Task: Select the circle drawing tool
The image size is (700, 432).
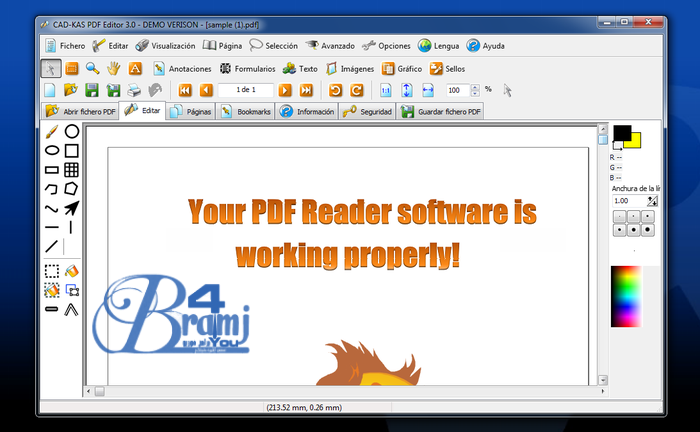Action: pyautogui.click(x=71, y=131)
